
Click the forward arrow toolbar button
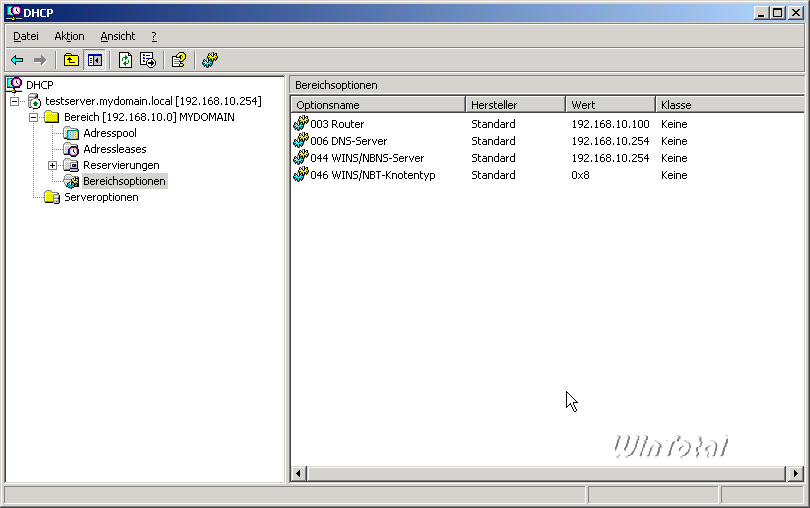tap(40, 60)
